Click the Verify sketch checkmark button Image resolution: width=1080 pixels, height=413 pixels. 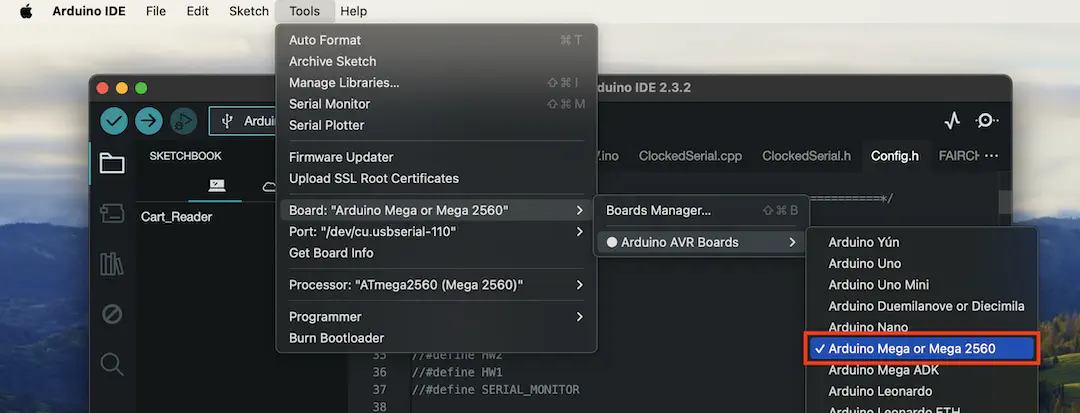tap(114, 121)
